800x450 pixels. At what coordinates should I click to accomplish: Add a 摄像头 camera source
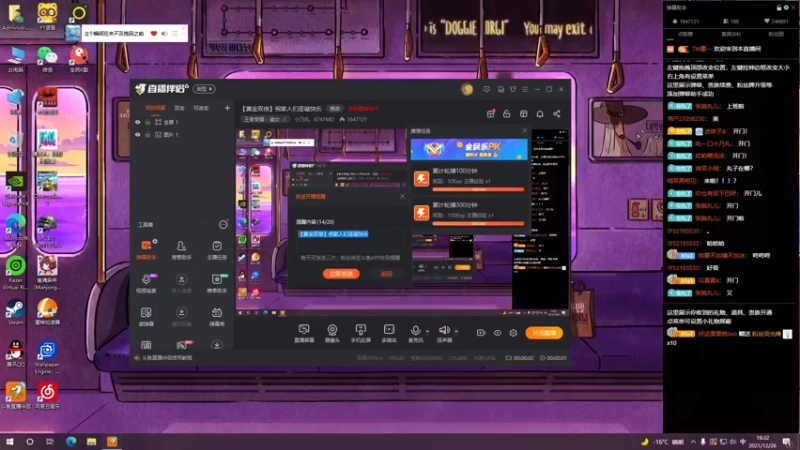click(332, 333)
